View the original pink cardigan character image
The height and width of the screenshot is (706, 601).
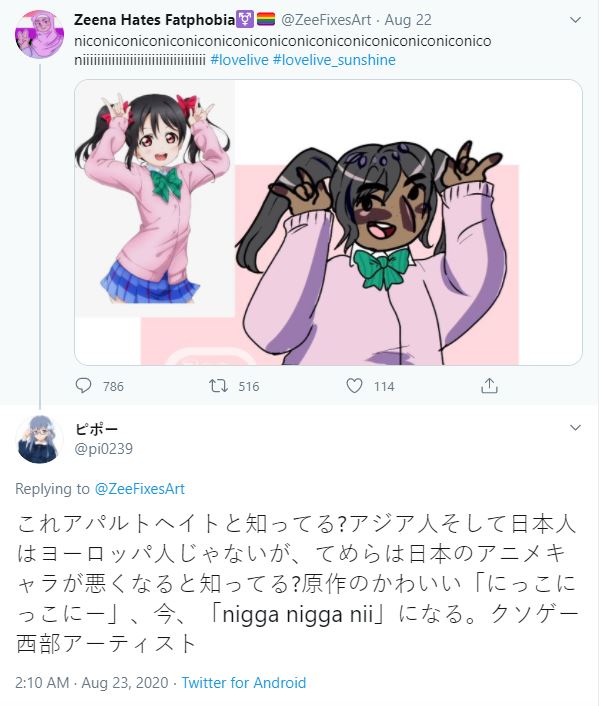(x=155, y=199)
